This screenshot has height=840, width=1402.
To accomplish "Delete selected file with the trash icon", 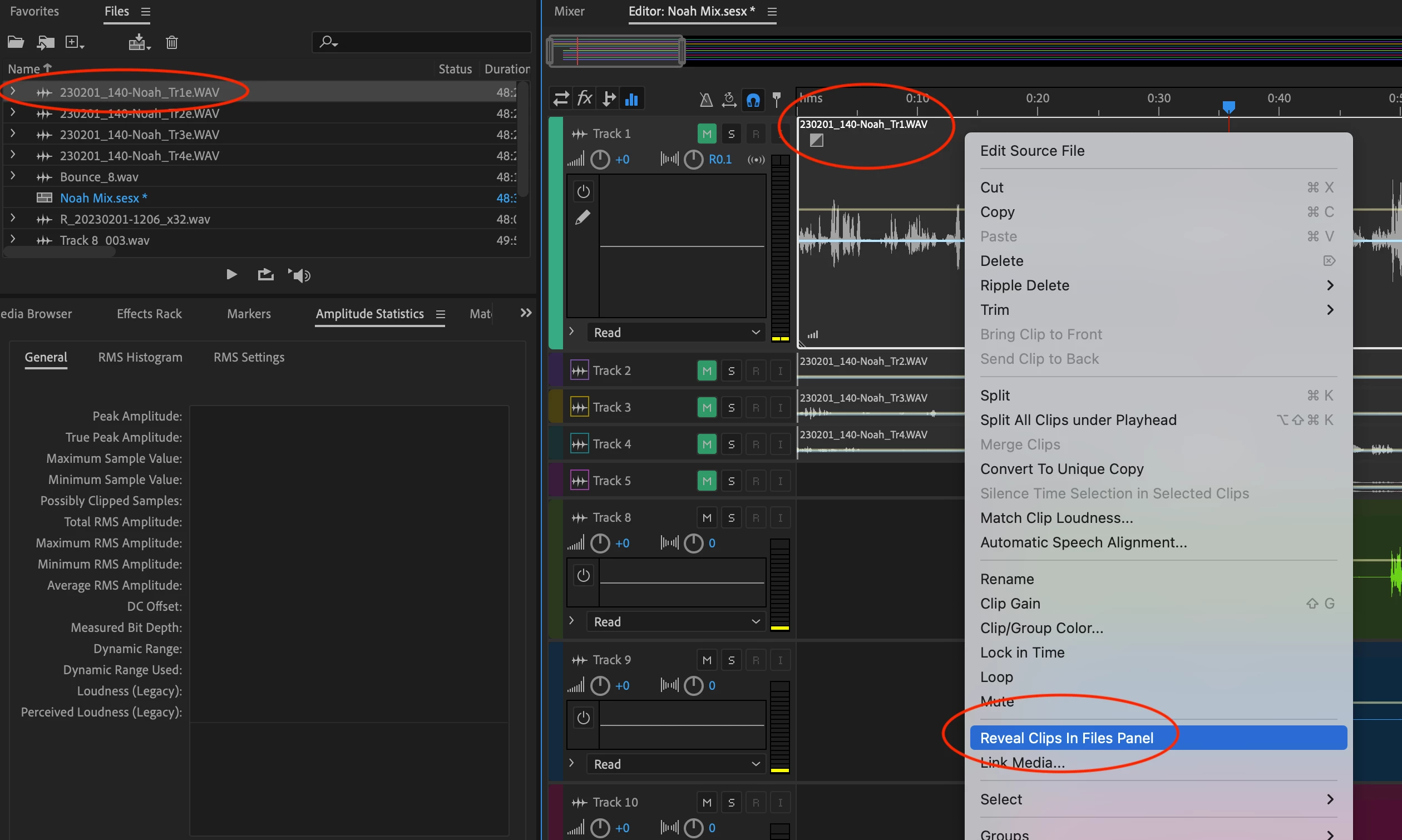I will coord(171,41).
